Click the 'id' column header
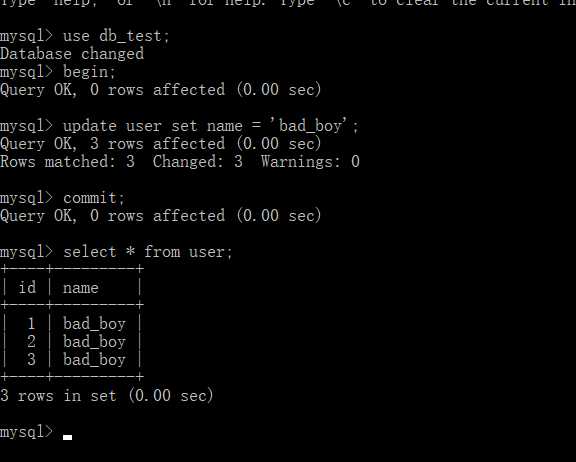 [x=28, y=288]
